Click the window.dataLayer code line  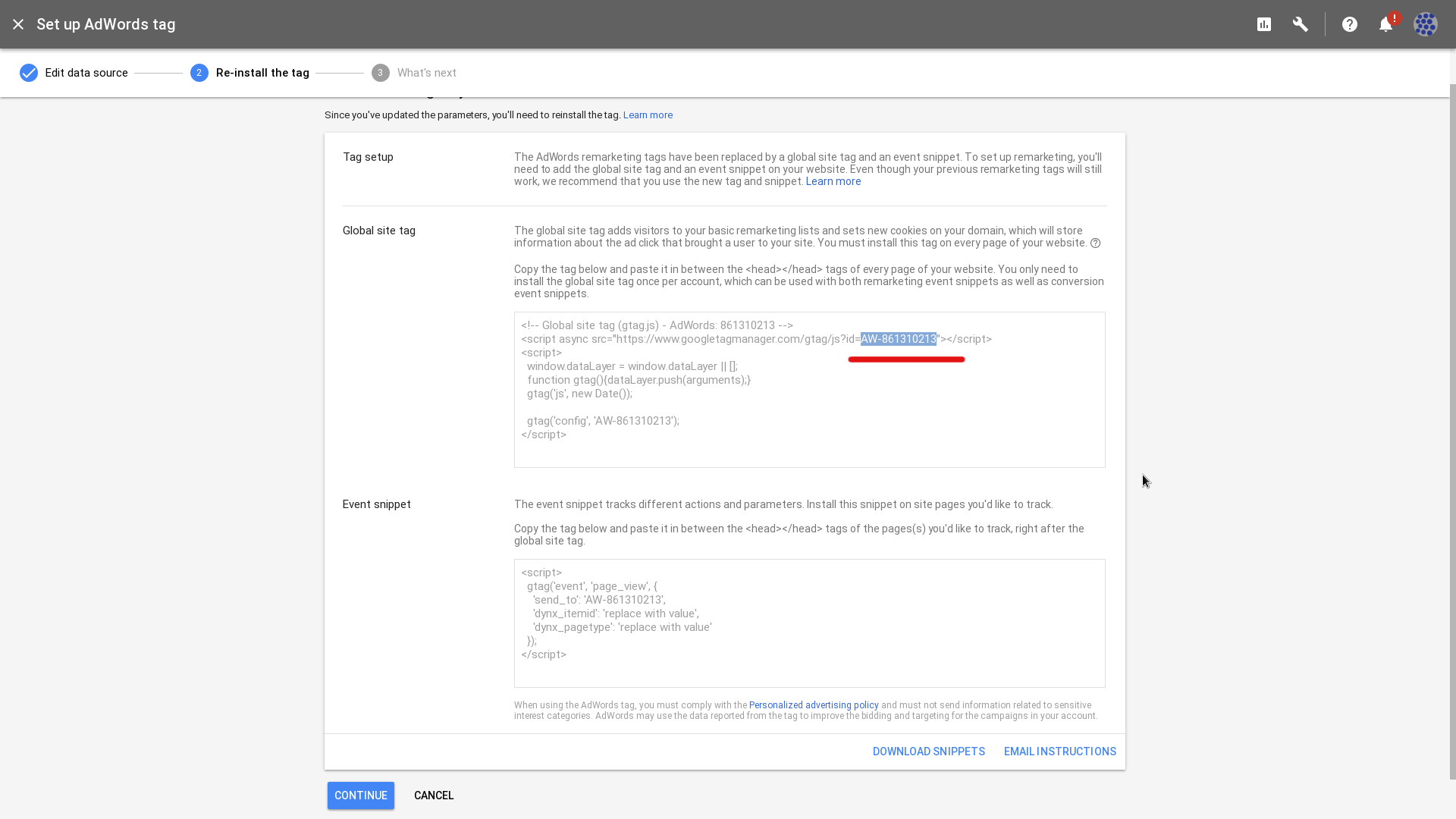coord(632,366)
